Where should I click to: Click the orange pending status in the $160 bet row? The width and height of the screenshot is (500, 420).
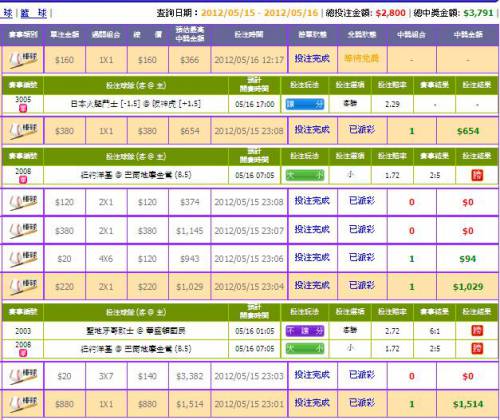click(362, 59)
